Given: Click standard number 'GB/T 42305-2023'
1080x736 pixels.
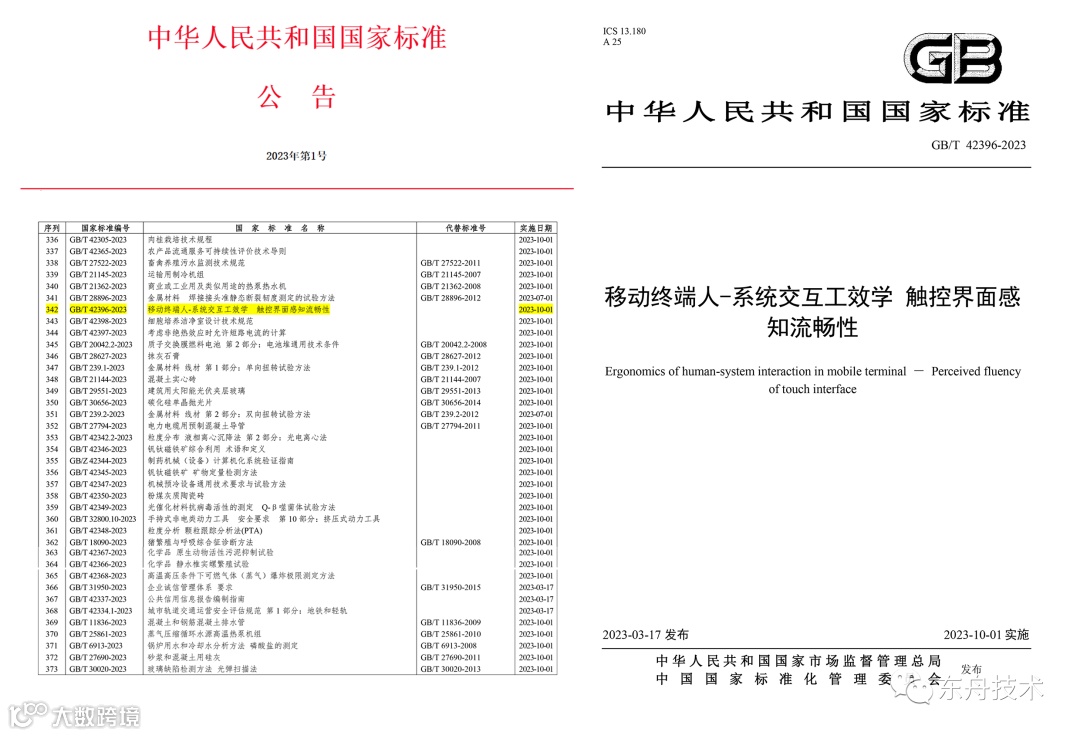Looking at the screenshot, I should 98,240.
